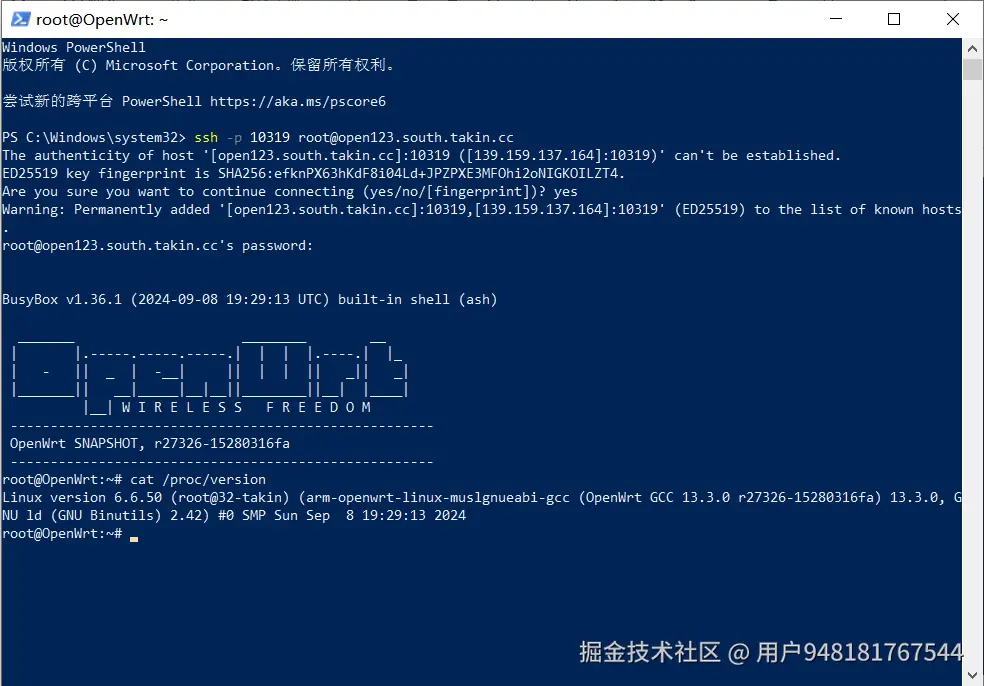
Task: Place cursor at the blinking root@OpenWrt prompt
Action: click(134, 535)
